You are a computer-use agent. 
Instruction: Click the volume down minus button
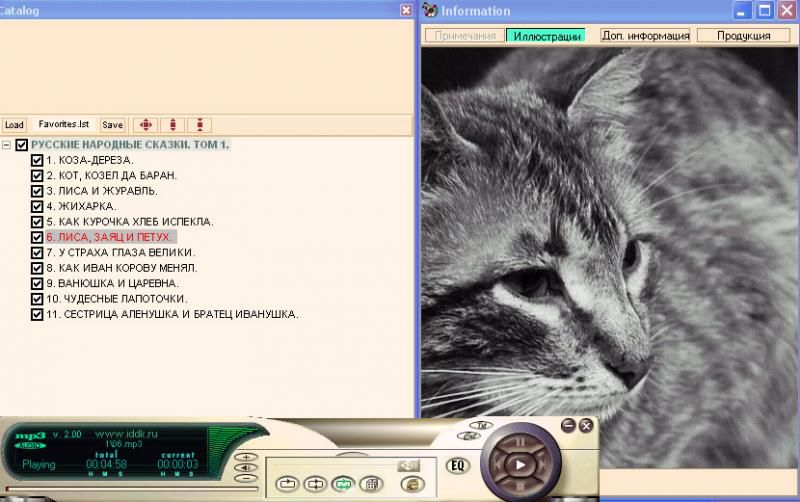tap(246, 480)
